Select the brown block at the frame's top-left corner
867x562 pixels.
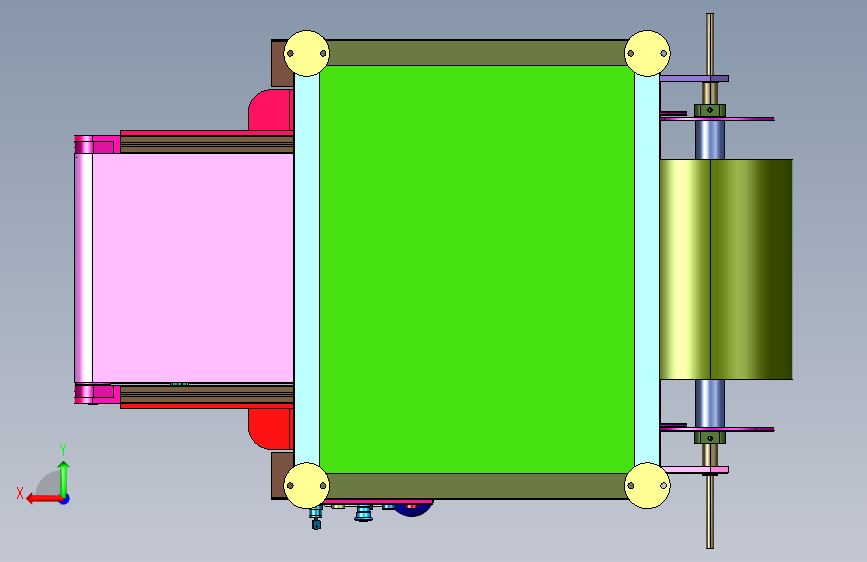pyautogui.click(x=282, y=63)
